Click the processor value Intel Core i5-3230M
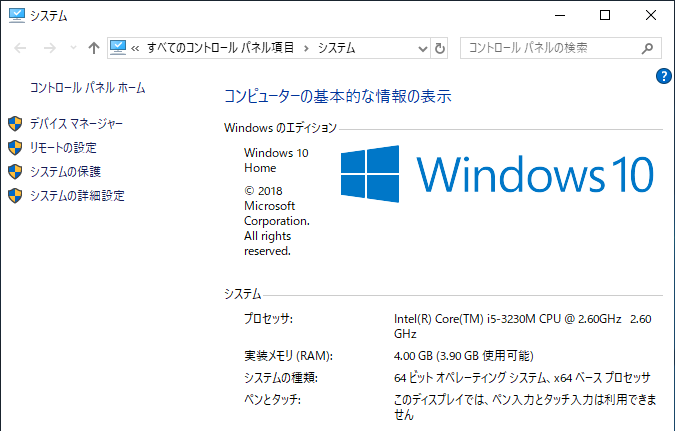The image size is (675, 431). [523, 326]
